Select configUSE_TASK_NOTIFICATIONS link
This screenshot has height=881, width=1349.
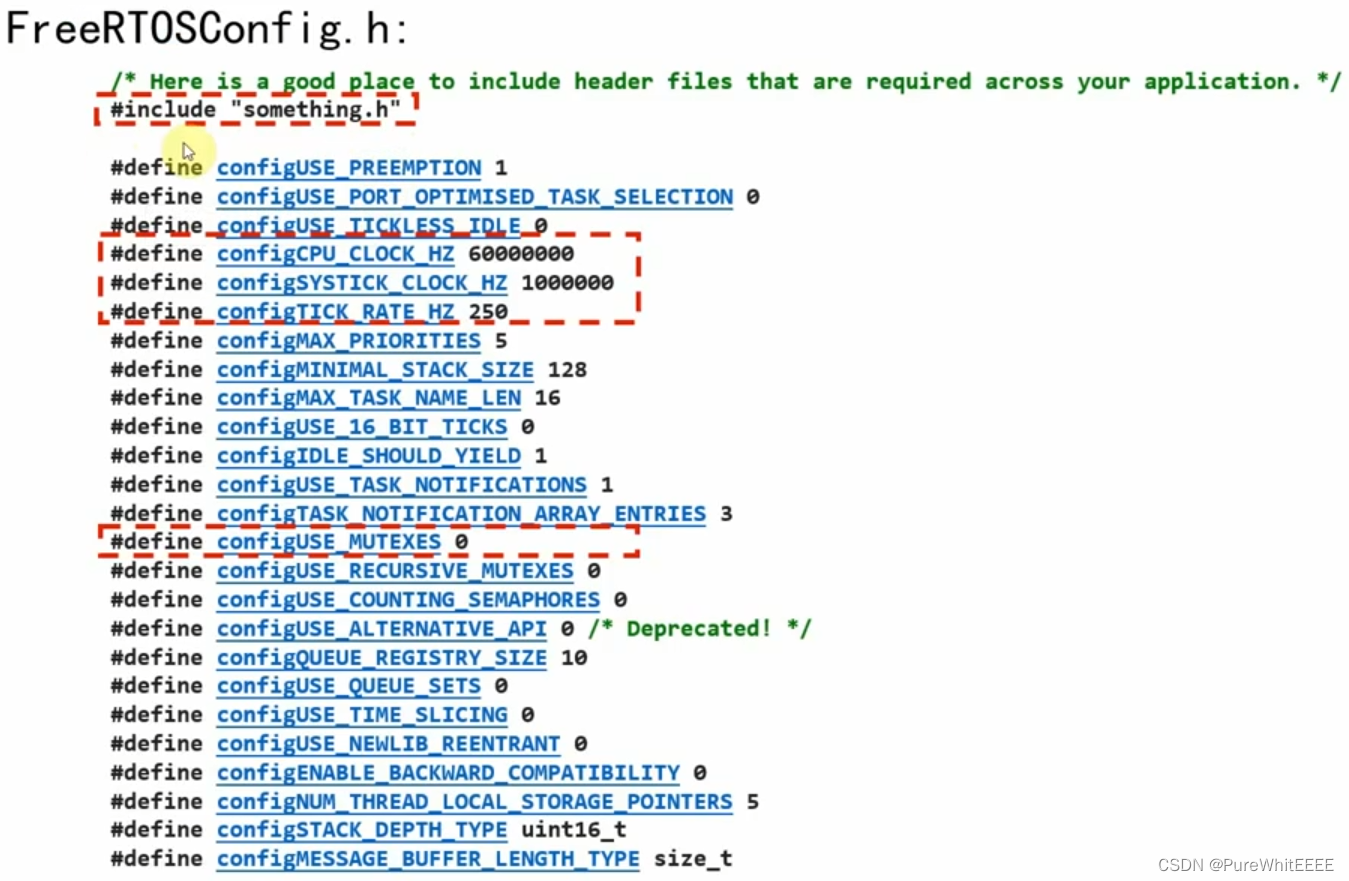click(402, 485)
